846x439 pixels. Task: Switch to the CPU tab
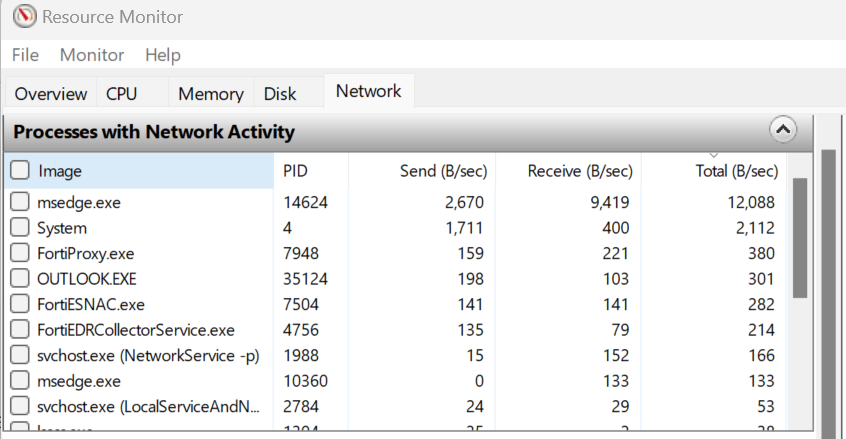tap(122, 94)
